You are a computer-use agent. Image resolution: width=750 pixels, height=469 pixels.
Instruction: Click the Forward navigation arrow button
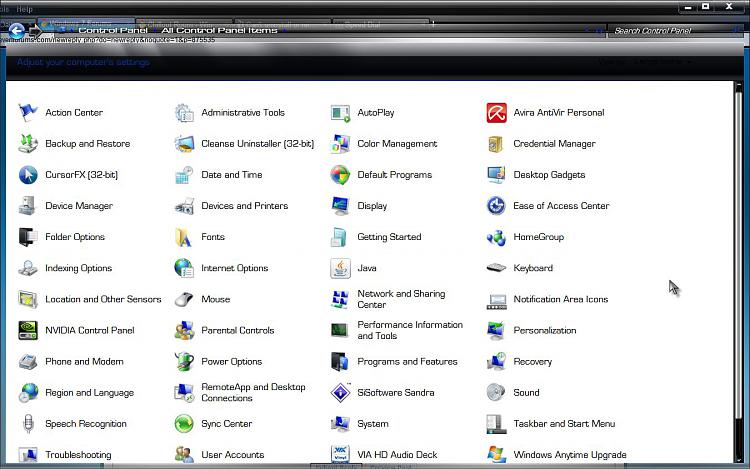(x=35, y=32)
